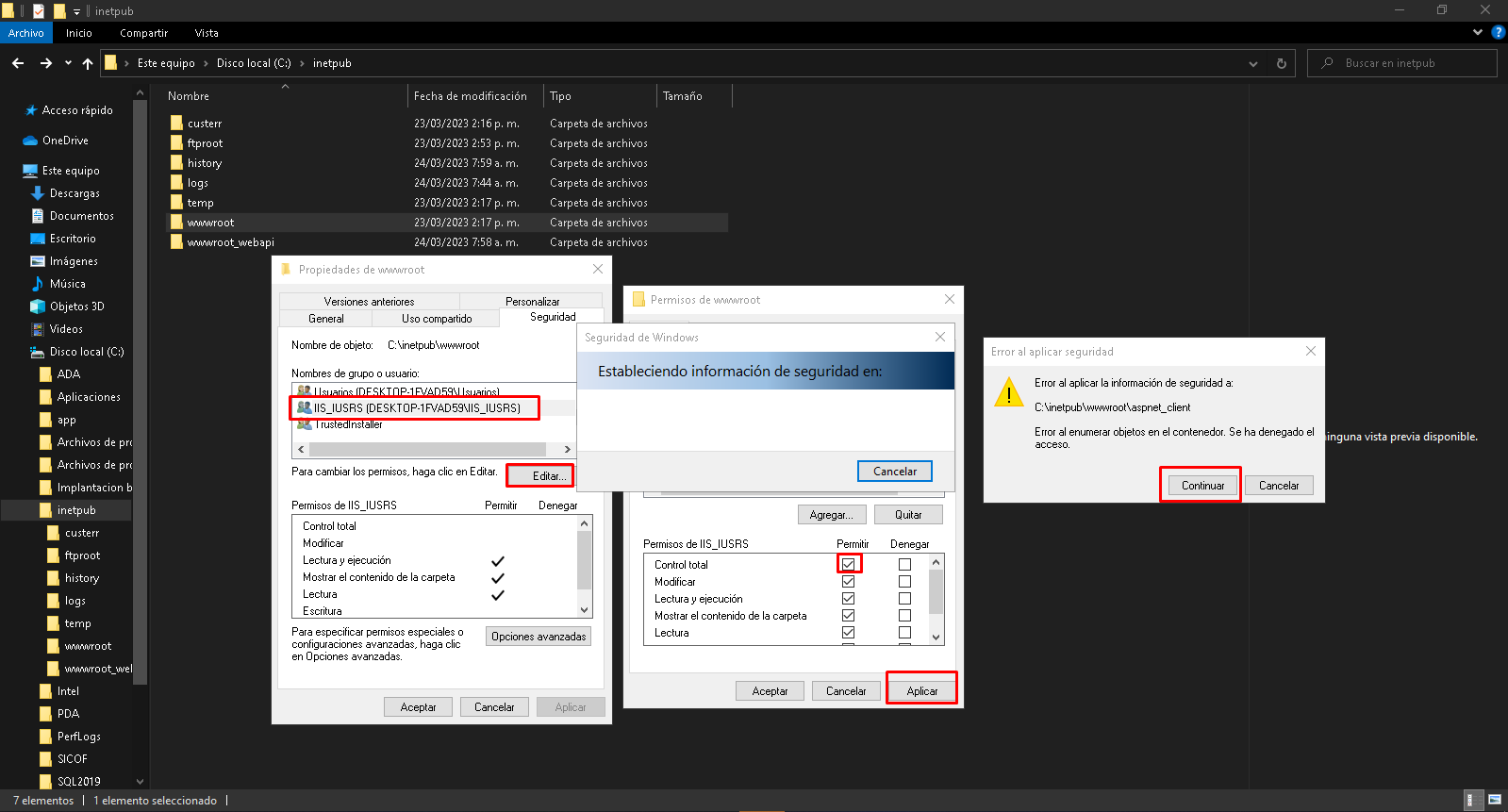
Task: Open the Help question mark icon
Action: click(x=1498, y=32)
